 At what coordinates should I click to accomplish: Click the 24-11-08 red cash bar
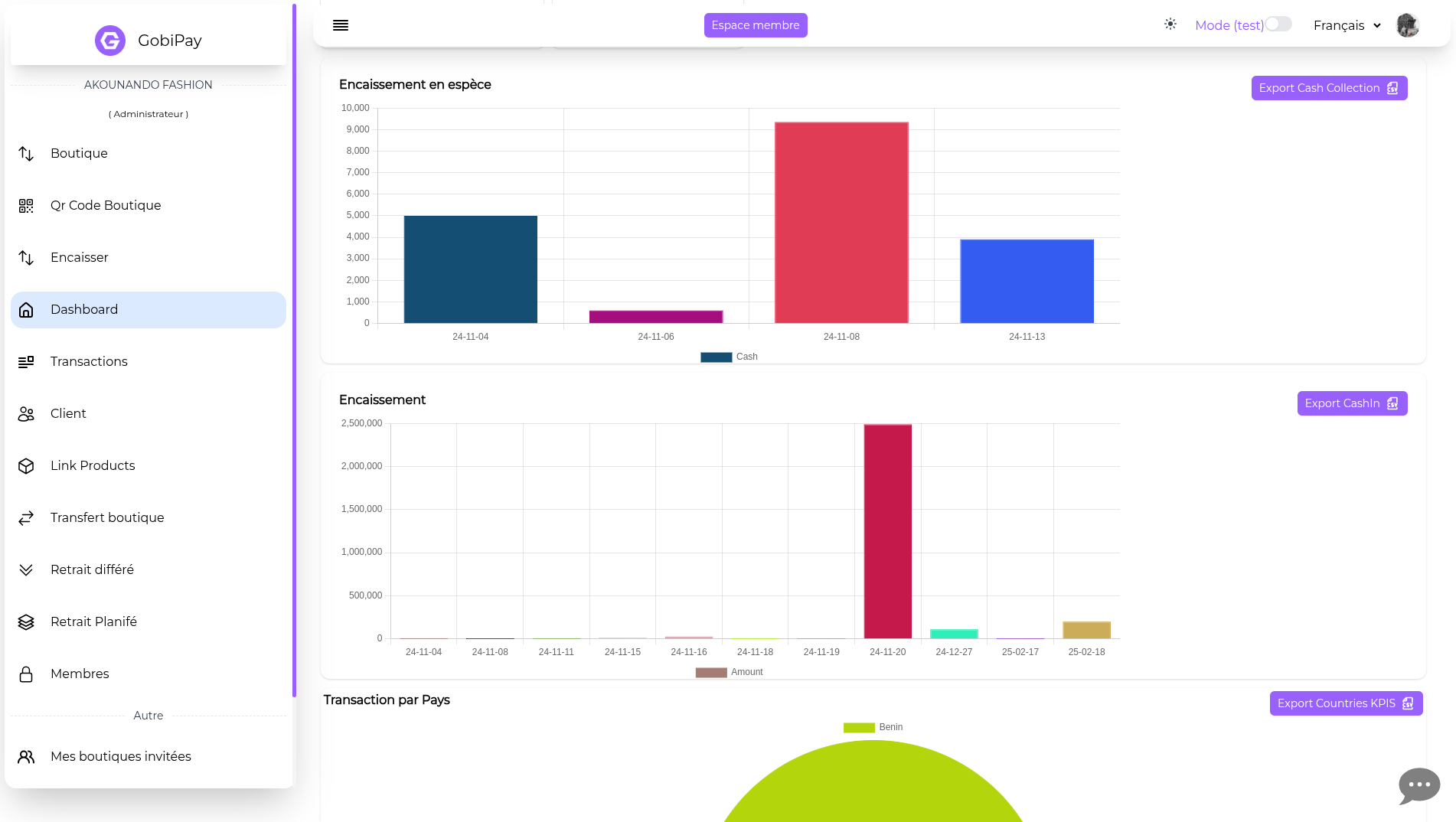tap(841, 223)
